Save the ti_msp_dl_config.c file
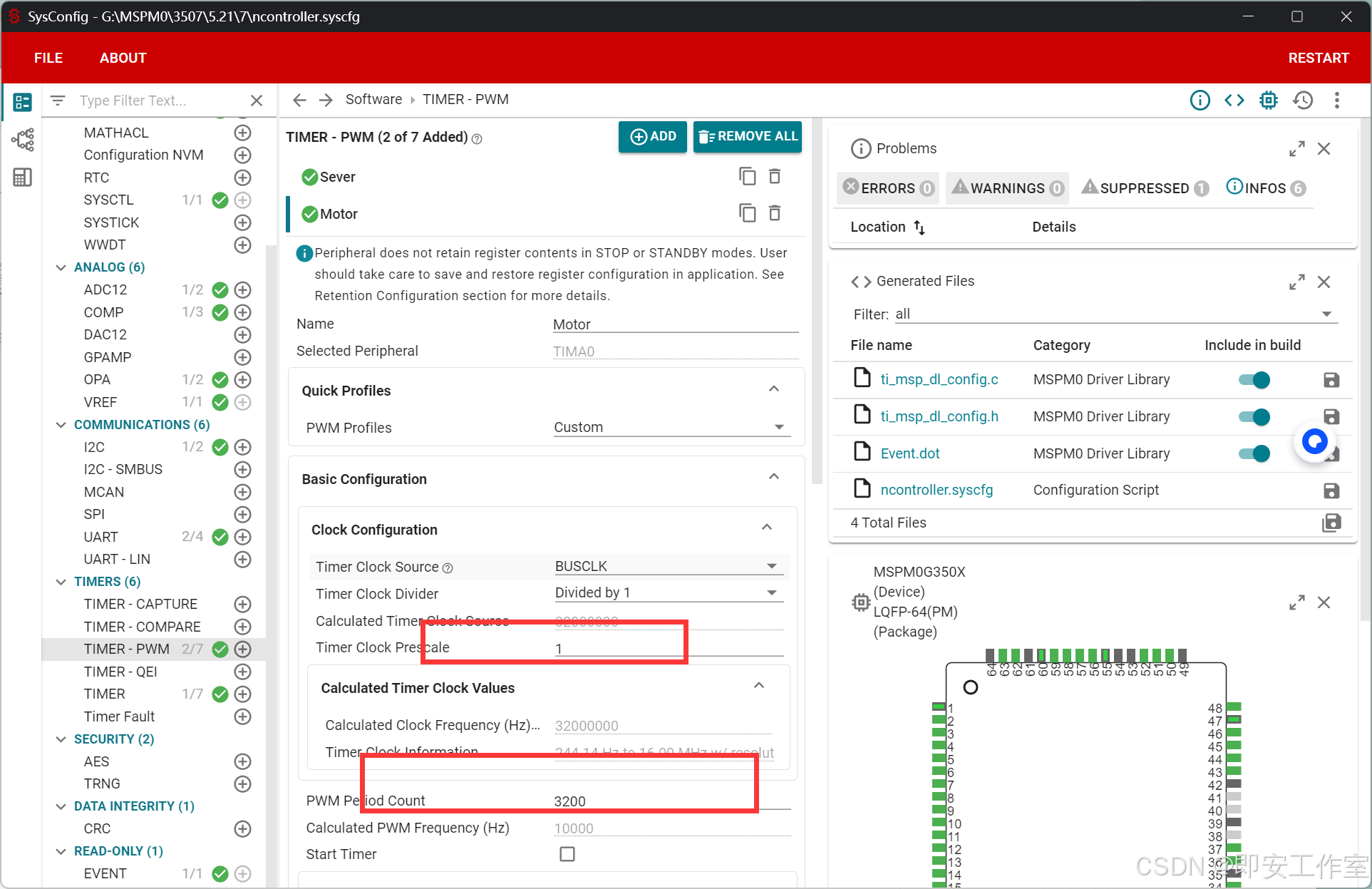This screenshot has height=889, width=1372. [x=1331, y=380]
